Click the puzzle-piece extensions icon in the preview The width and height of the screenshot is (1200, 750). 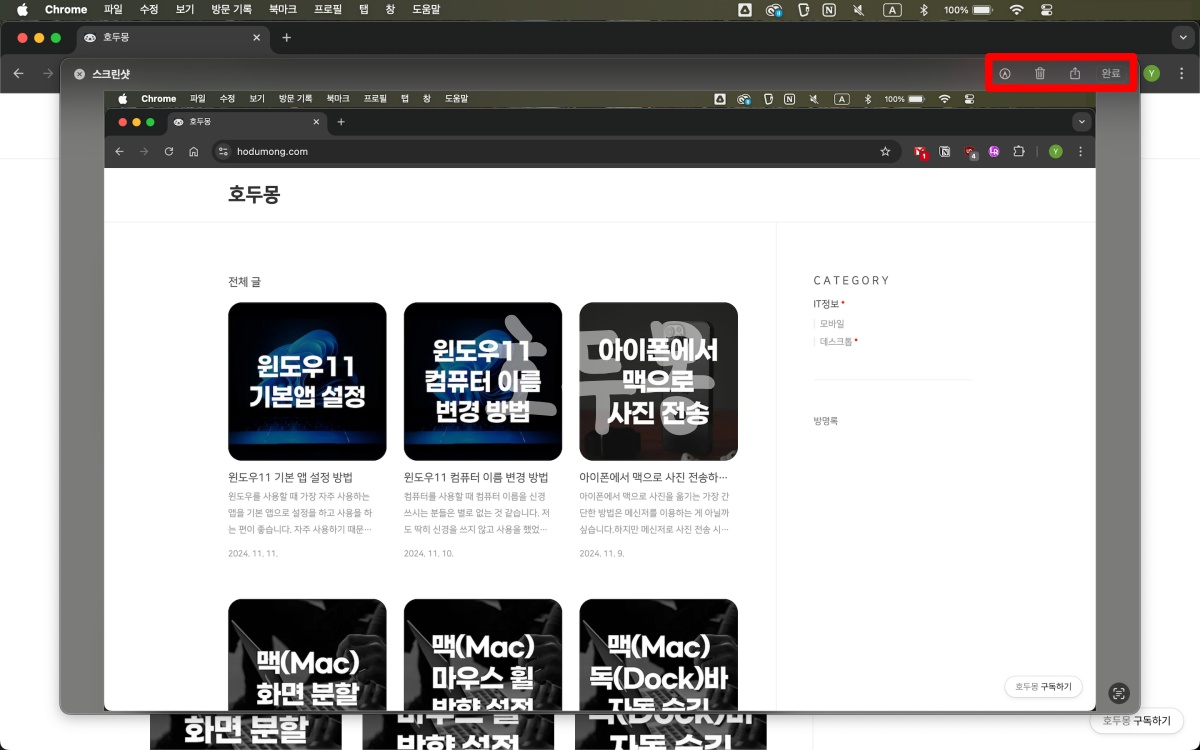[1019, 152]
